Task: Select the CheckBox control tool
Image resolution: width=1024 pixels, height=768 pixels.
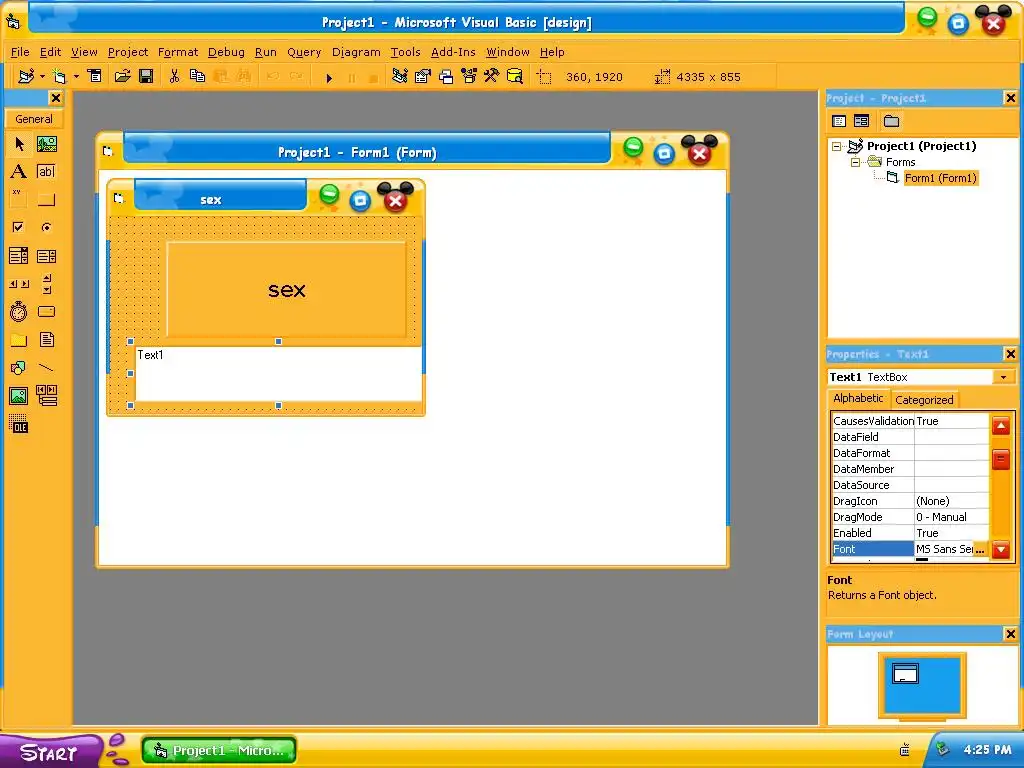Action: click(x=19, y=227)
